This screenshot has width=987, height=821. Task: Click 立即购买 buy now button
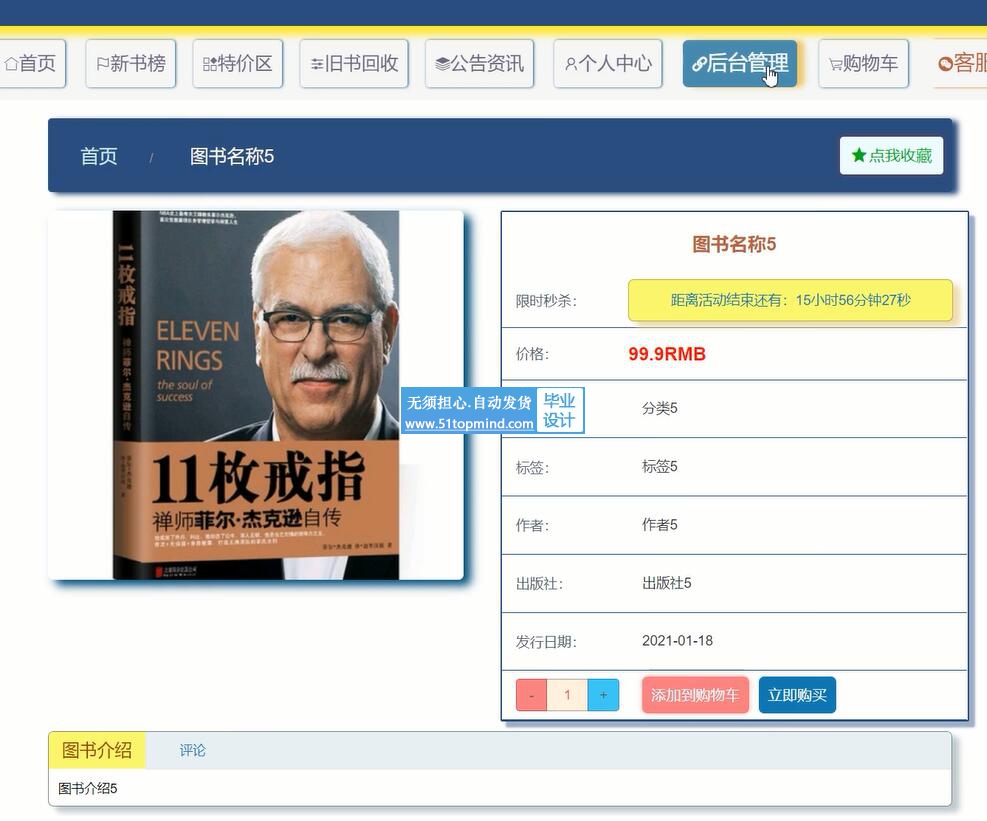point(797,695)
